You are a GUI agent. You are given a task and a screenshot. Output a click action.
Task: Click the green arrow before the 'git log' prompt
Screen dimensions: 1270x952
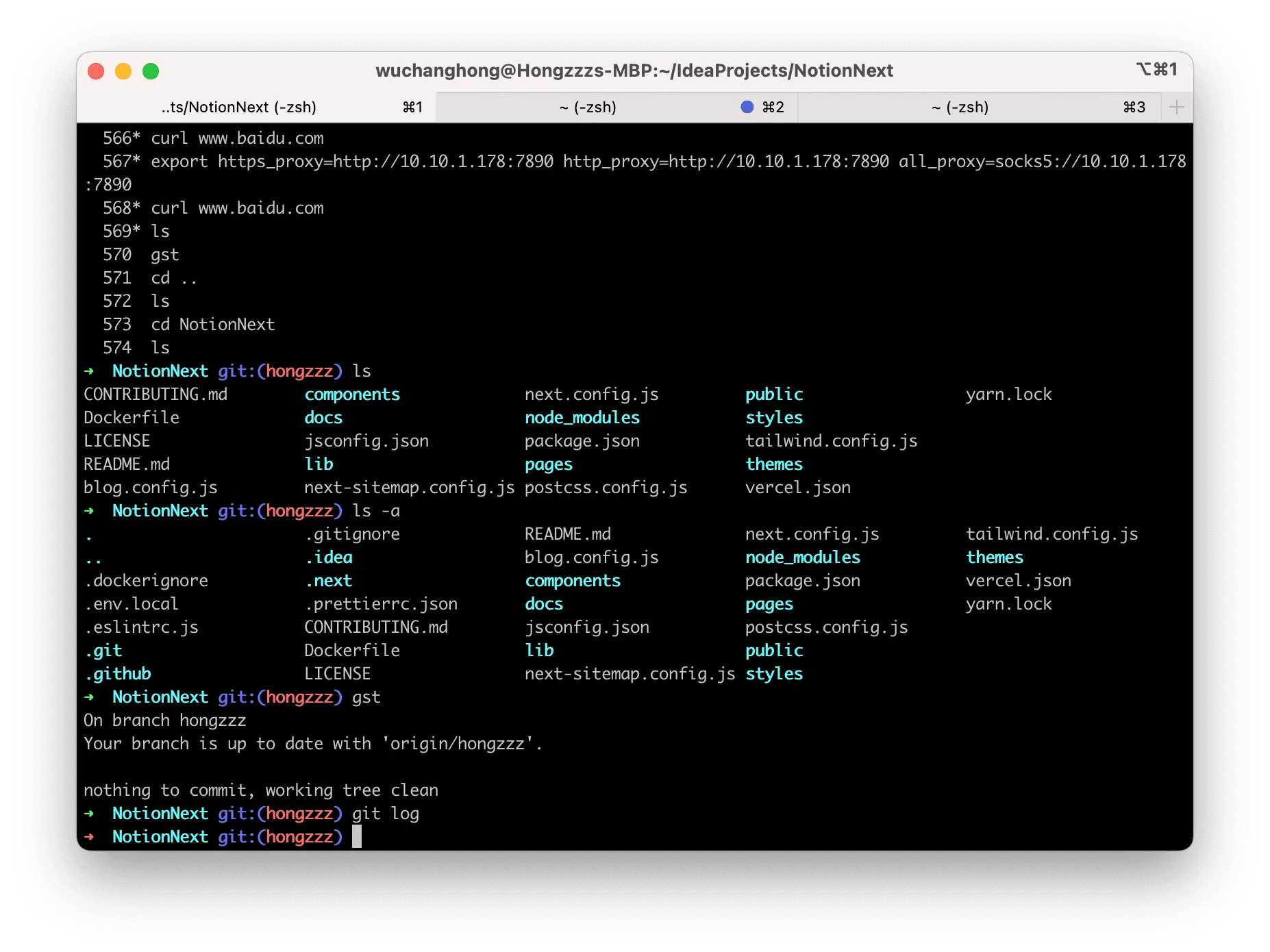[x=89, y=813]
